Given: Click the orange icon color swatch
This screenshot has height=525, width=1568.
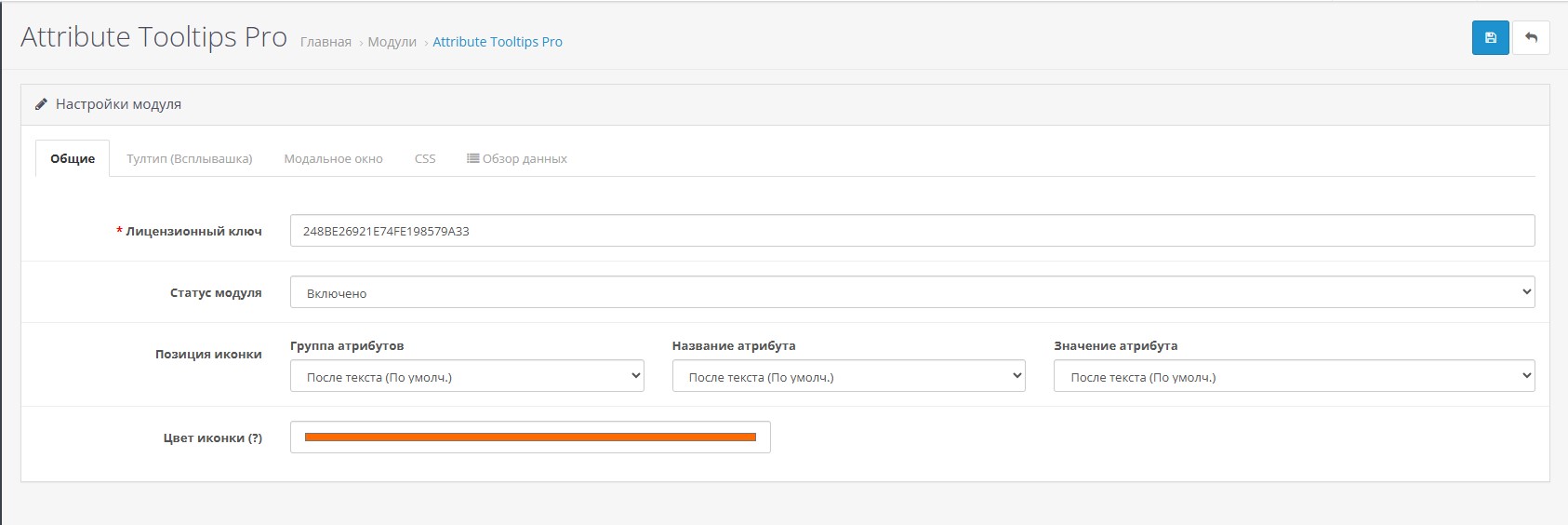Looking at the screenshot, I should pos(530,437).
